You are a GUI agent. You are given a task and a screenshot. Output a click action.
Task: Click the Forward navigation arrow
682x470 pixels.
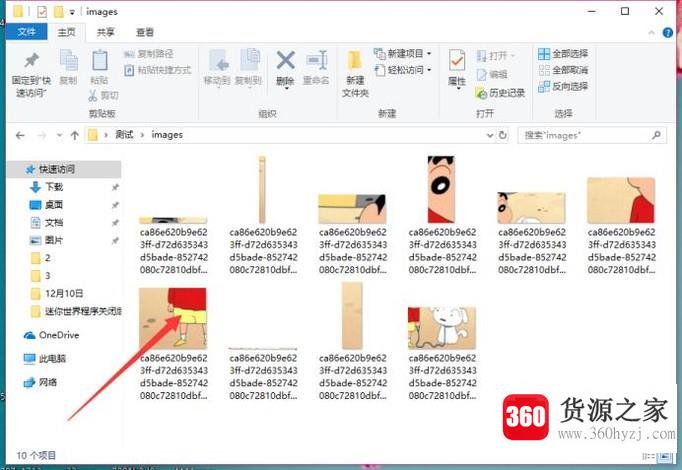(x=42, y=136)
